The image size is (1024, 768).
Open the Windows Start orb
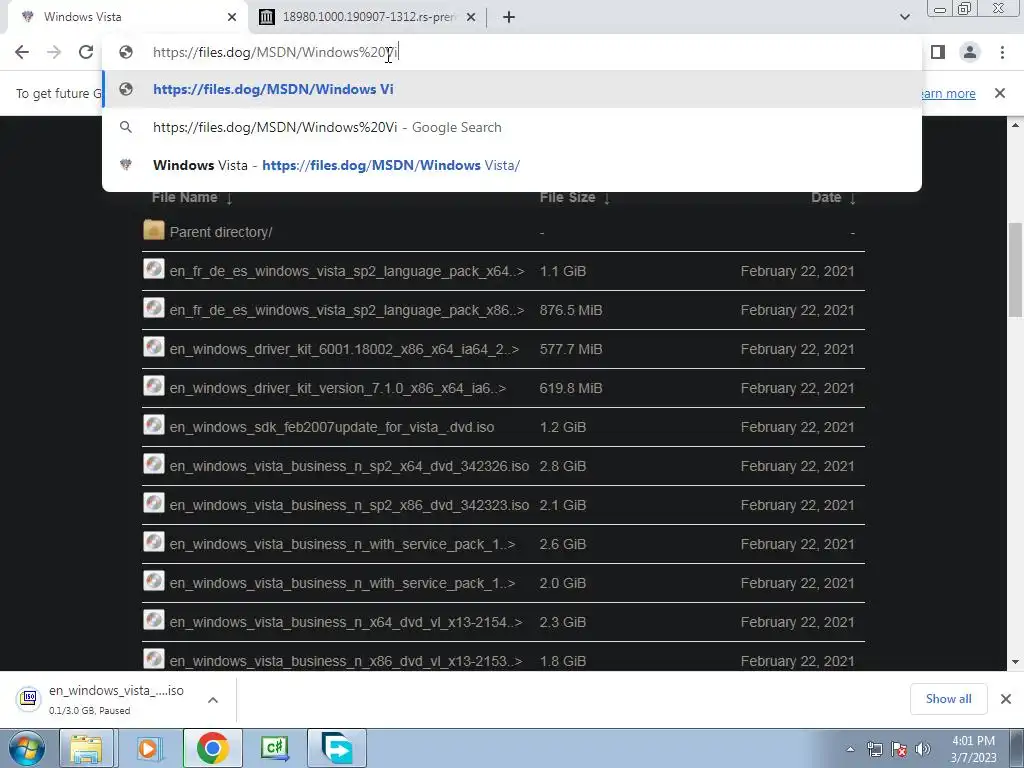click(26, 748)
